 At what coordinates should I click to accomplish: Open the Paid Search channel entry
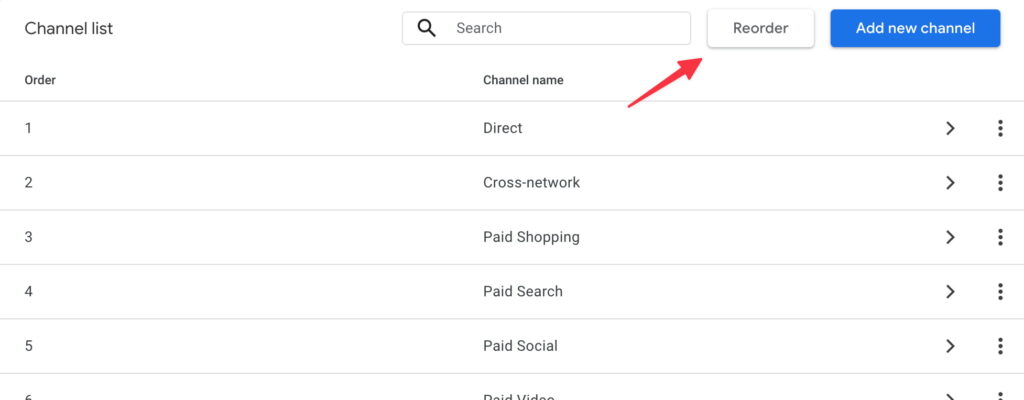click(x=522, y=291)
